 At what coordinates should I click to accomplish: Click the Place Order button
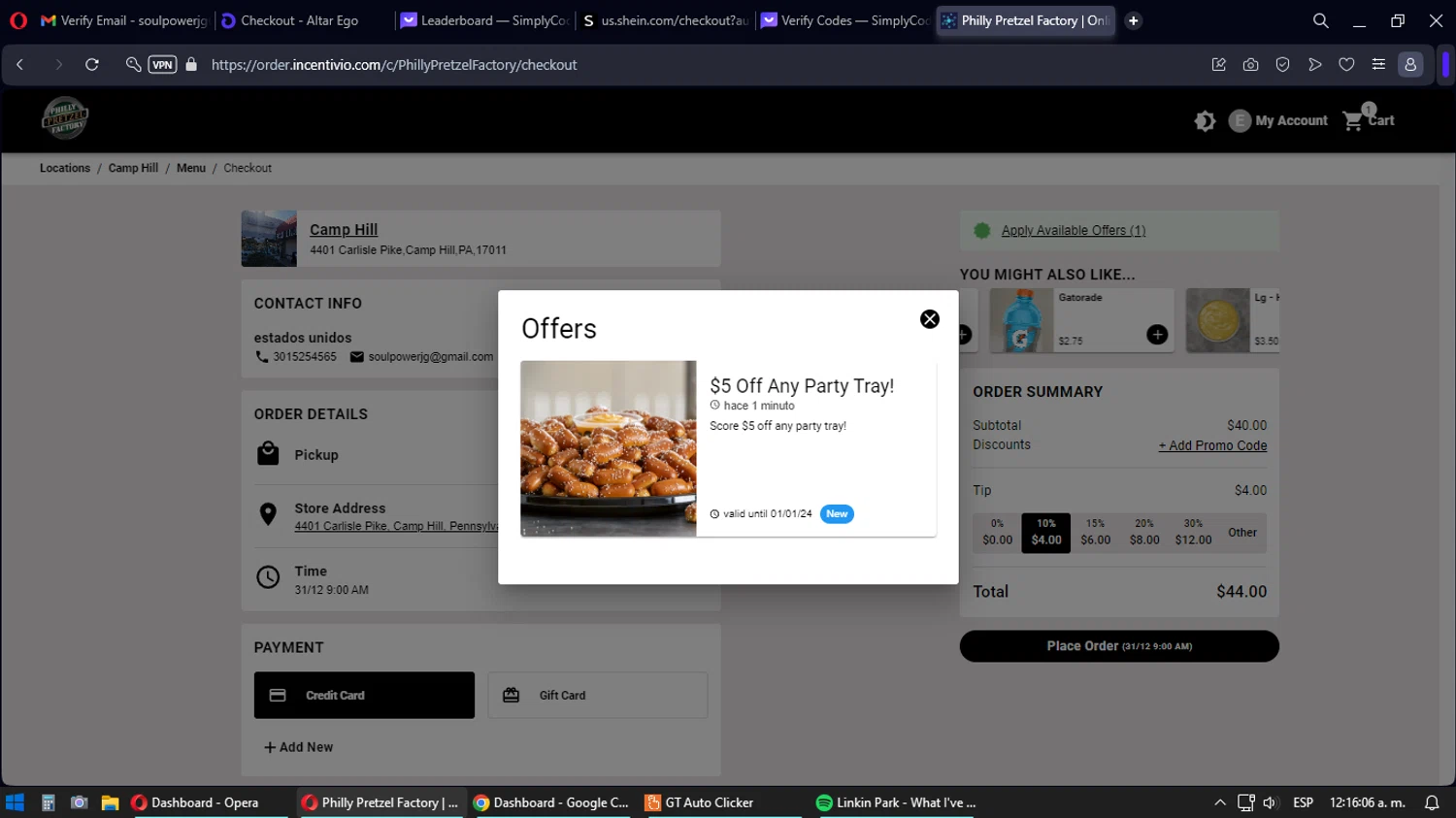coord(1119,646)
